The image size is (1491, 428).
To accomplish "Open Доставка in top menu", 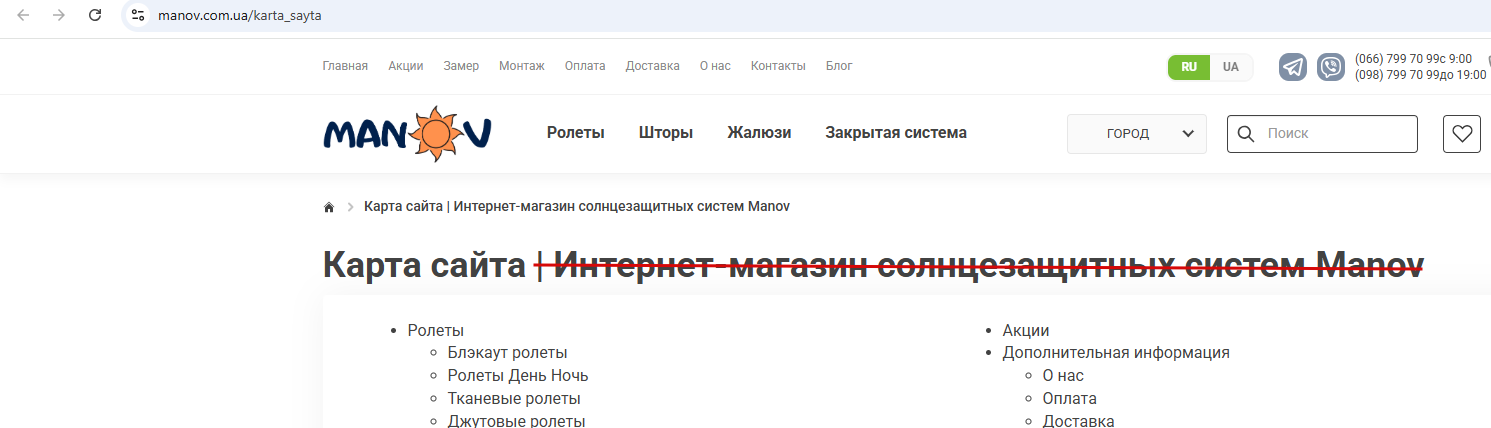I will point(653,66).
